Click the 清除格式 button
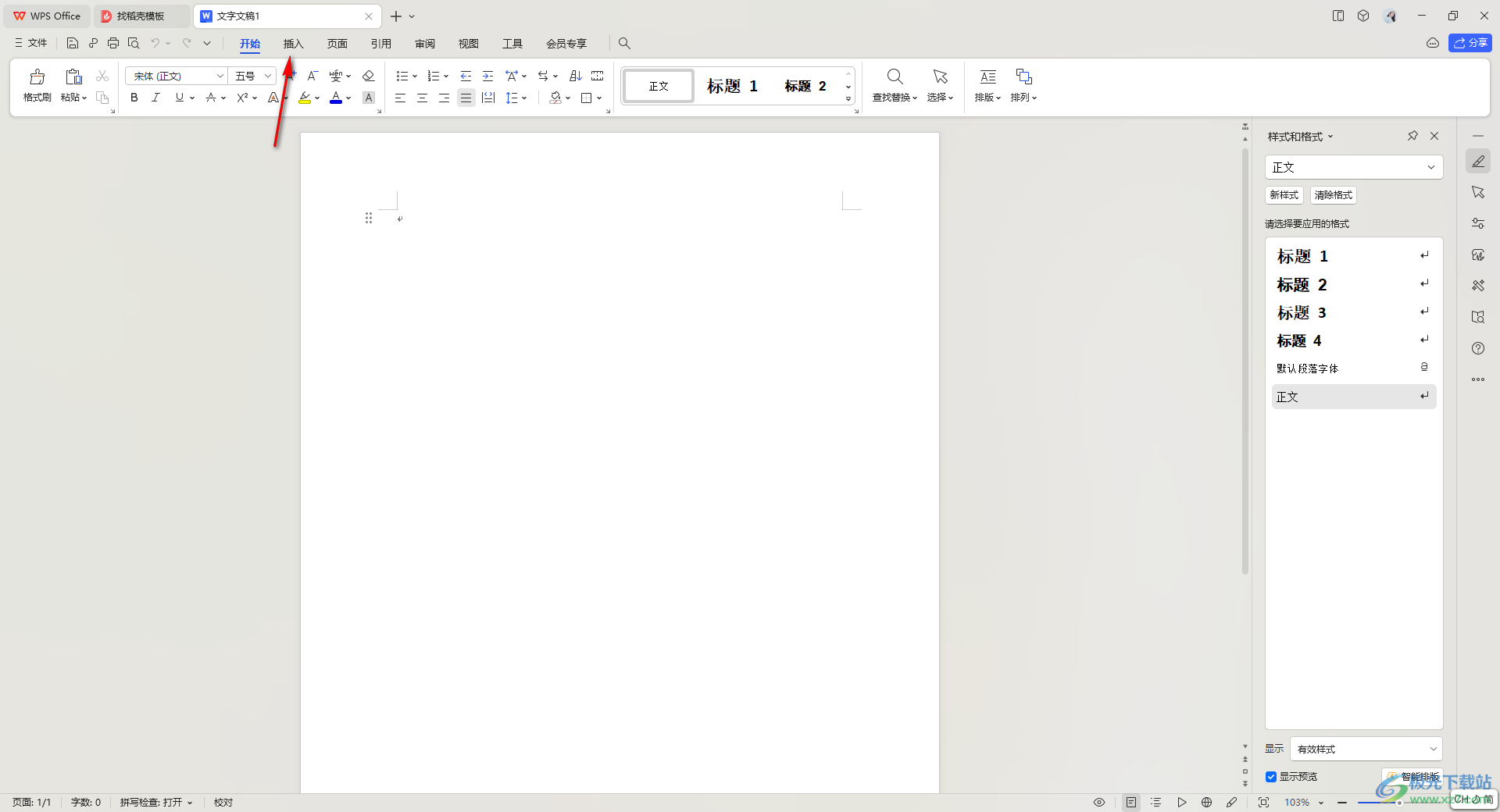 1333,195
